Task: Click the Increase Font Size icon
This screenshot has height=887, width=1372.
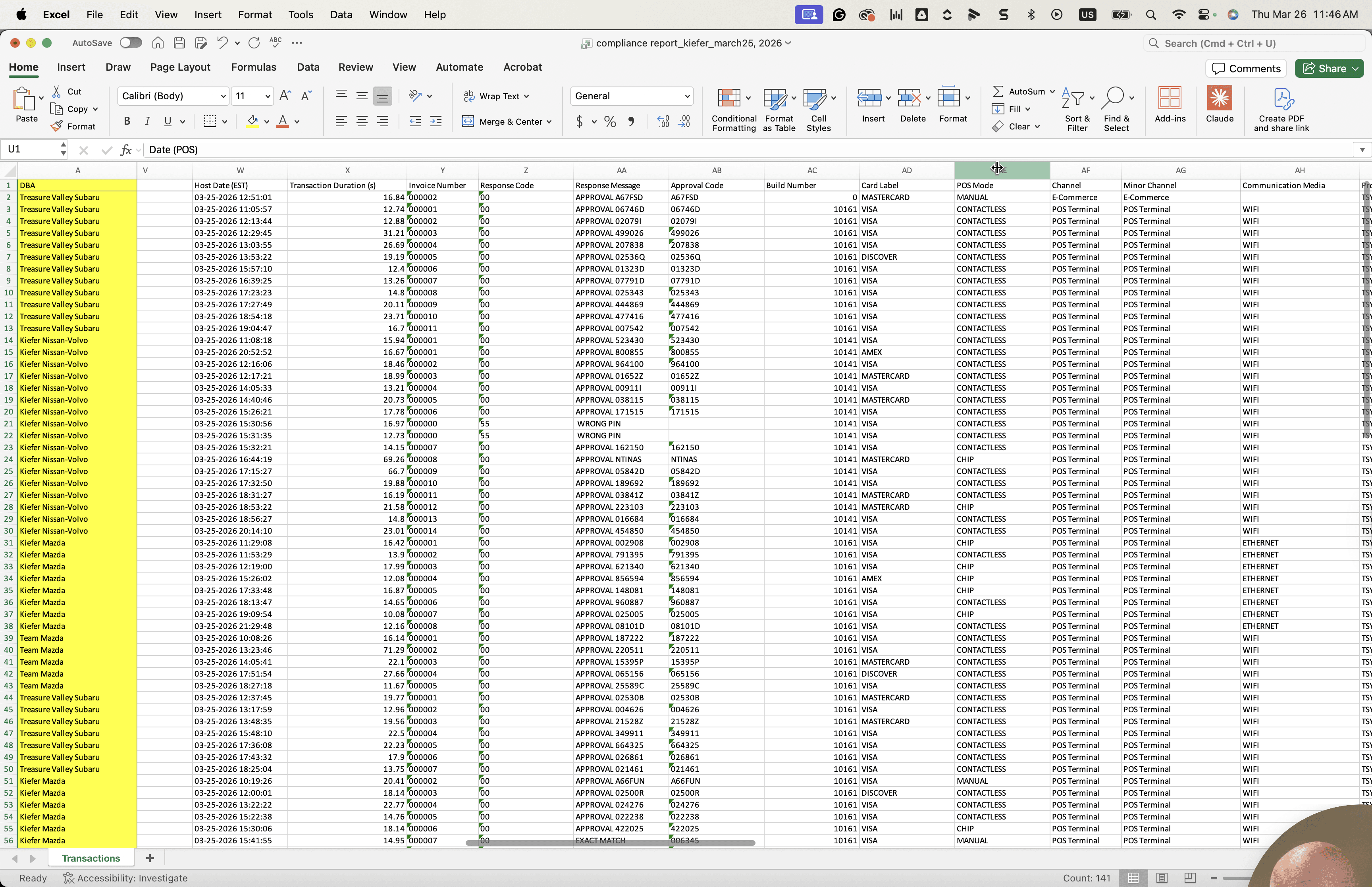Action: coord(285,96)
